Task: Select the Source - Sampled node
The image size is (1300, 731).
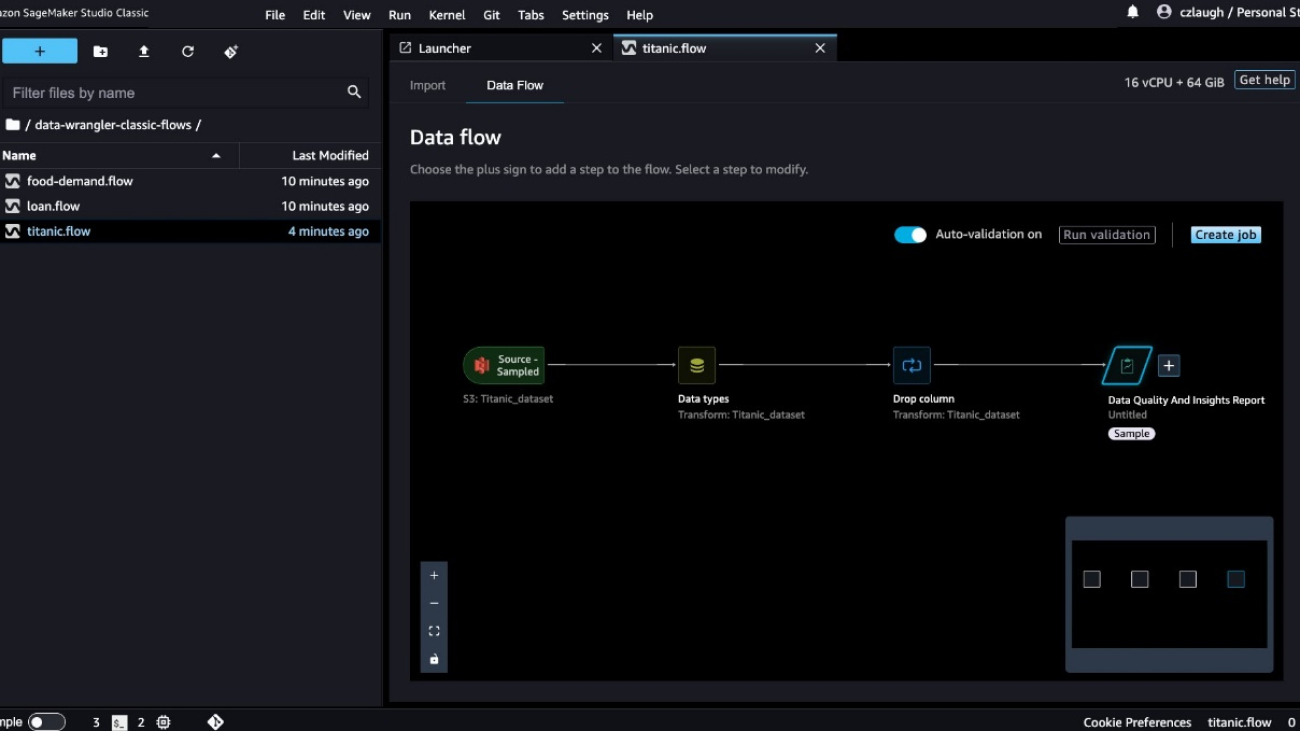Action: click(x=504, y=365)
